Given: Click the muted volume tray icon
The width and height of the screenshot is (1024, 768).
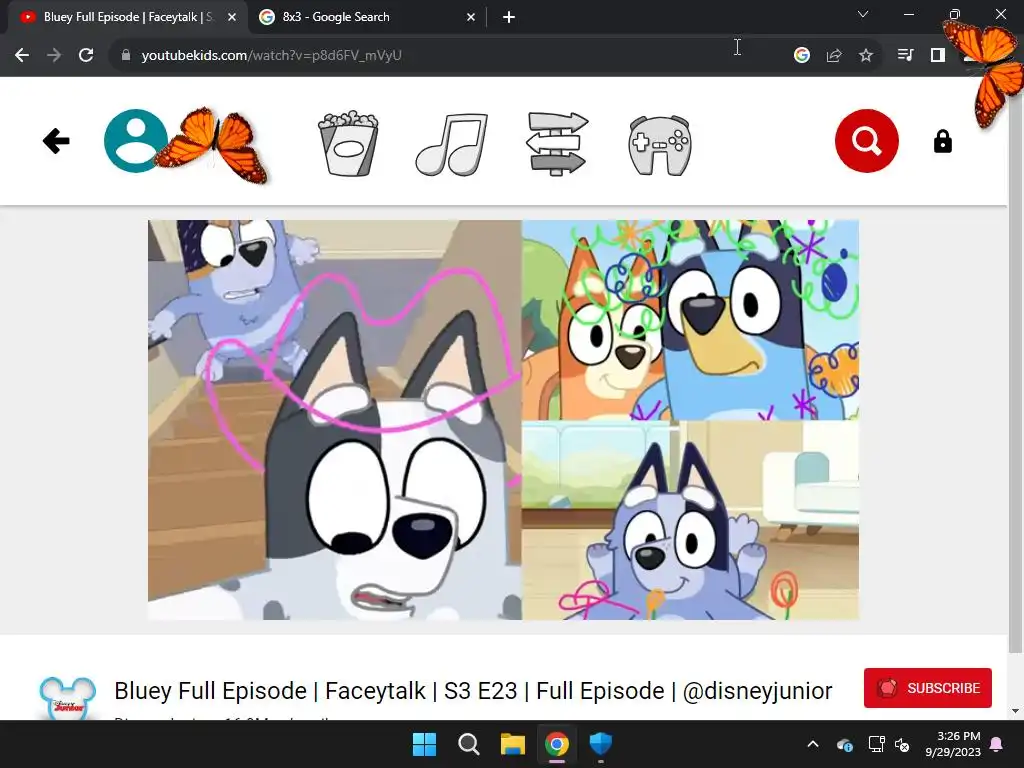Looking at the screenshot, I should click(903, 744).
